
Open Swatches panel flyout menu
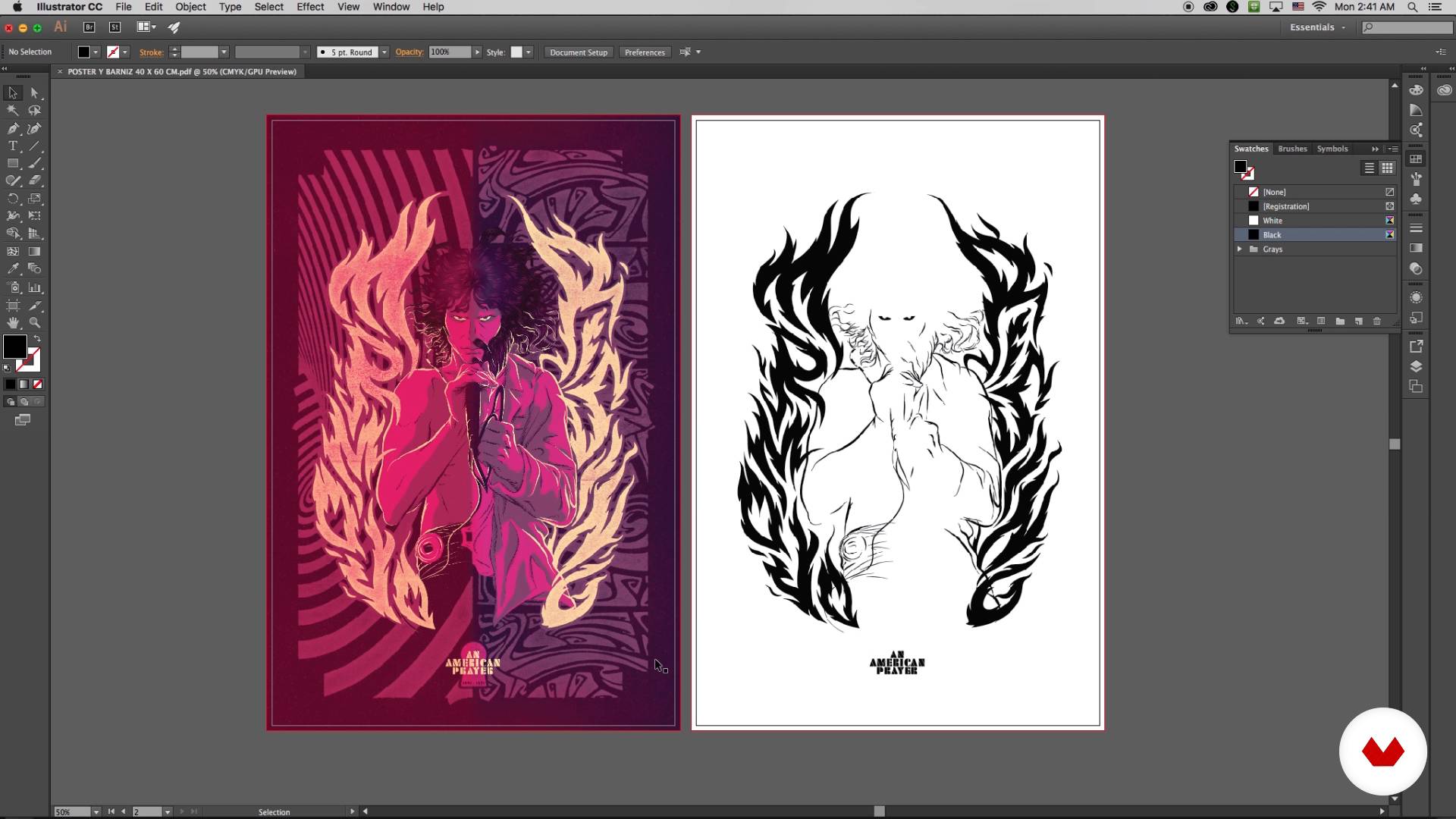[1393, 149]
